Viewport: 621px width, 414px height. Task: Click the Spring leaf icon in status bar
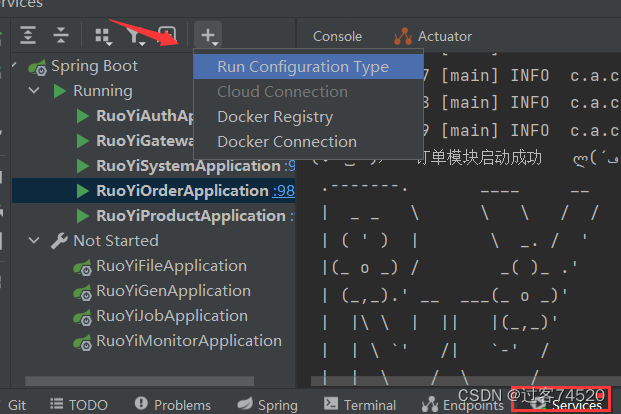point(245,404)
